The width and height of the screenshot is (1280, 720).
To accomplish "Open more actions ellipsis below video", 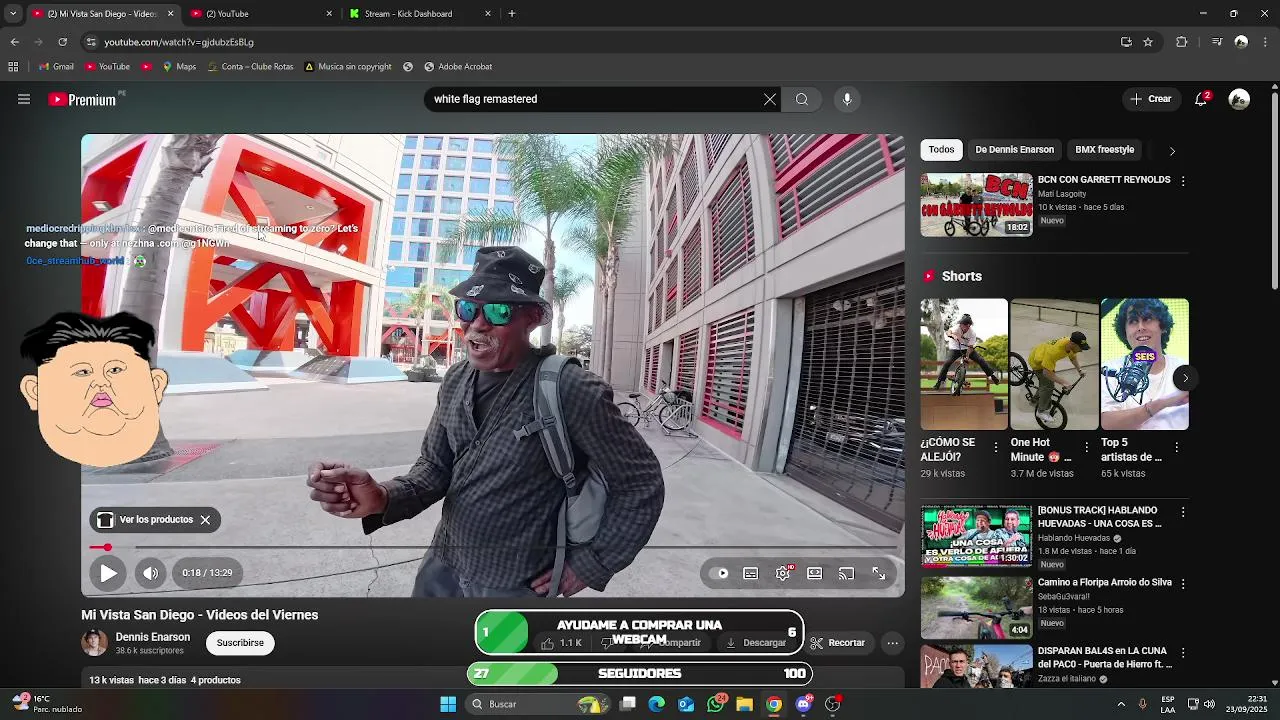I will [x=893, y=643].
